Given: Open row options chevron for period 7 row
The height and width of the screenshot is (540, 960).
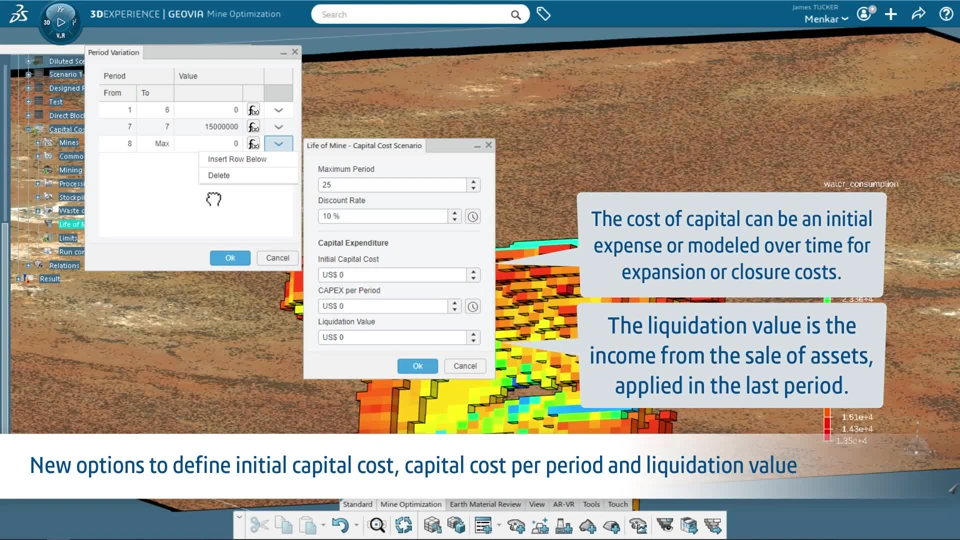Looking at the screenshot, I should click(279, 127).
